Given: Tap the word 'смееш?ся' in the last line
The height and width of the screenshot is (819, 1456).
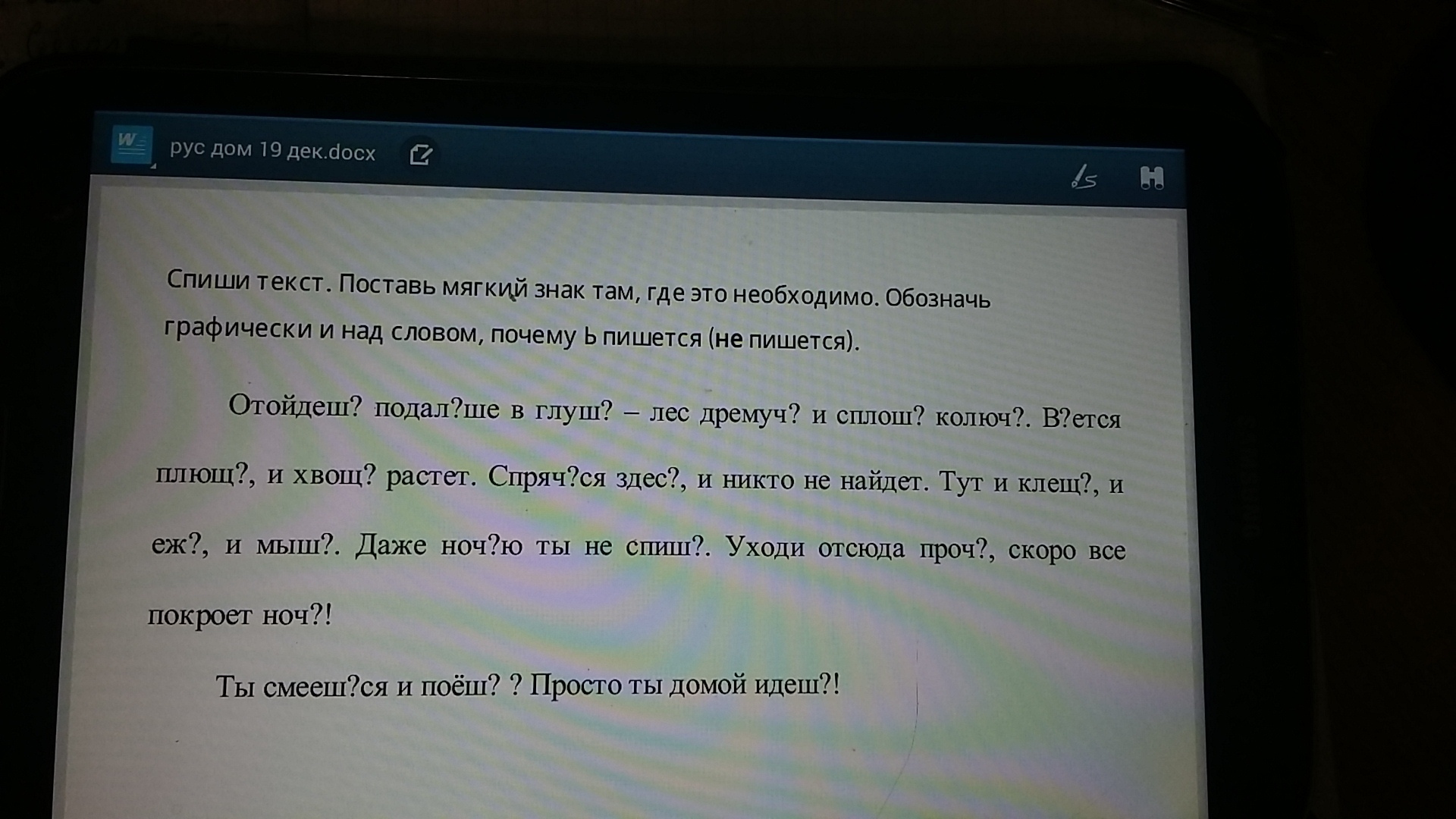Looking at the screenshot, I should tap(326, 686).
